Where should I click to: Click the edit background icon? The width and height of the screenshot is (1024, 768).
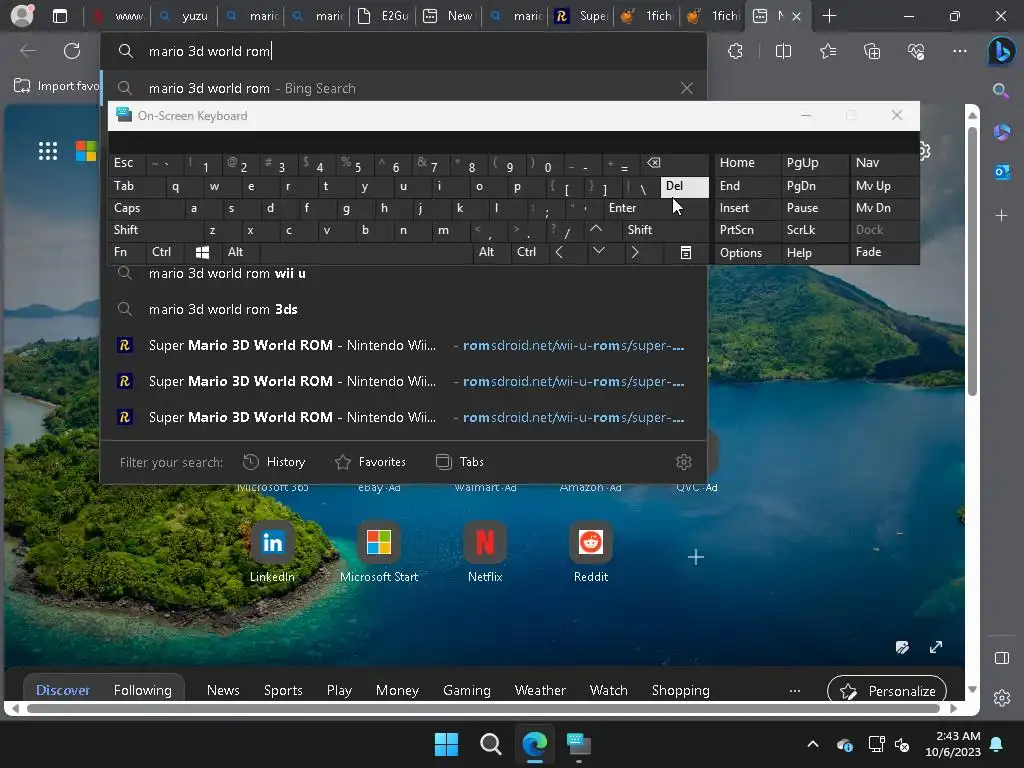902,647
